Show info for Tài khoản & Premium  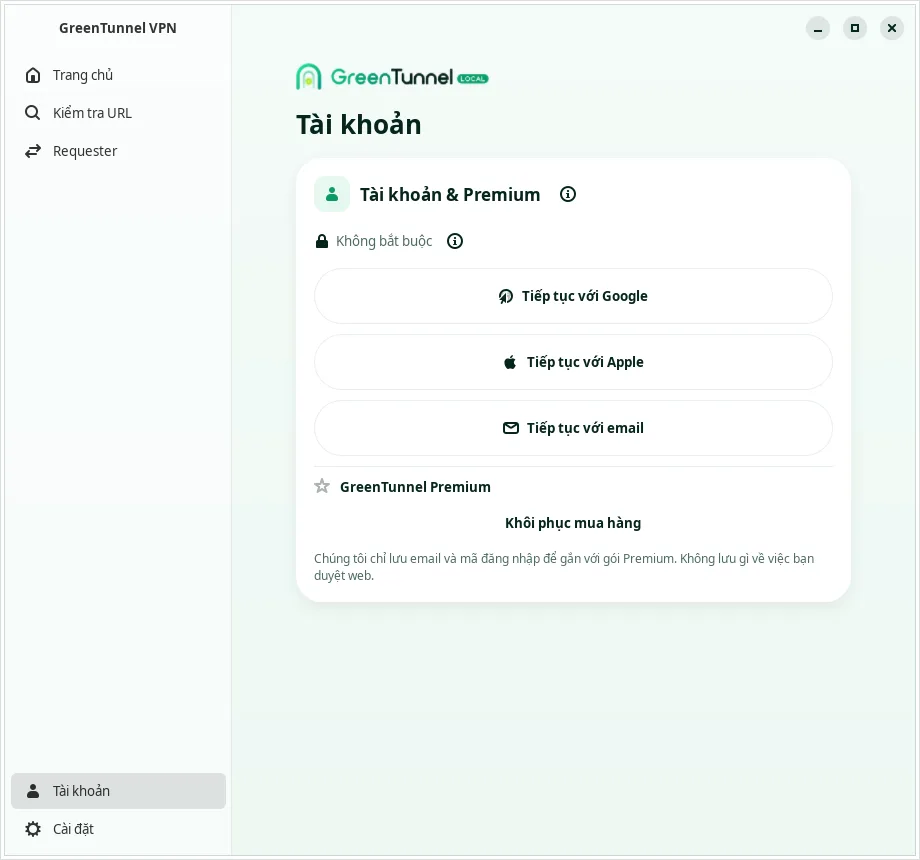(568, 194)
